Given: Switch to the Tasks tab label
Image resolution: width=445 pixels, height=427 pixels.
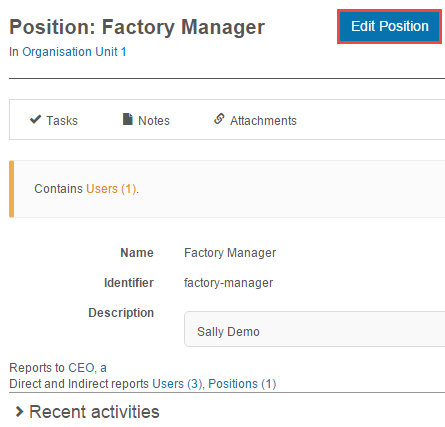Looking at the screenshot, I should coord(62,121).
